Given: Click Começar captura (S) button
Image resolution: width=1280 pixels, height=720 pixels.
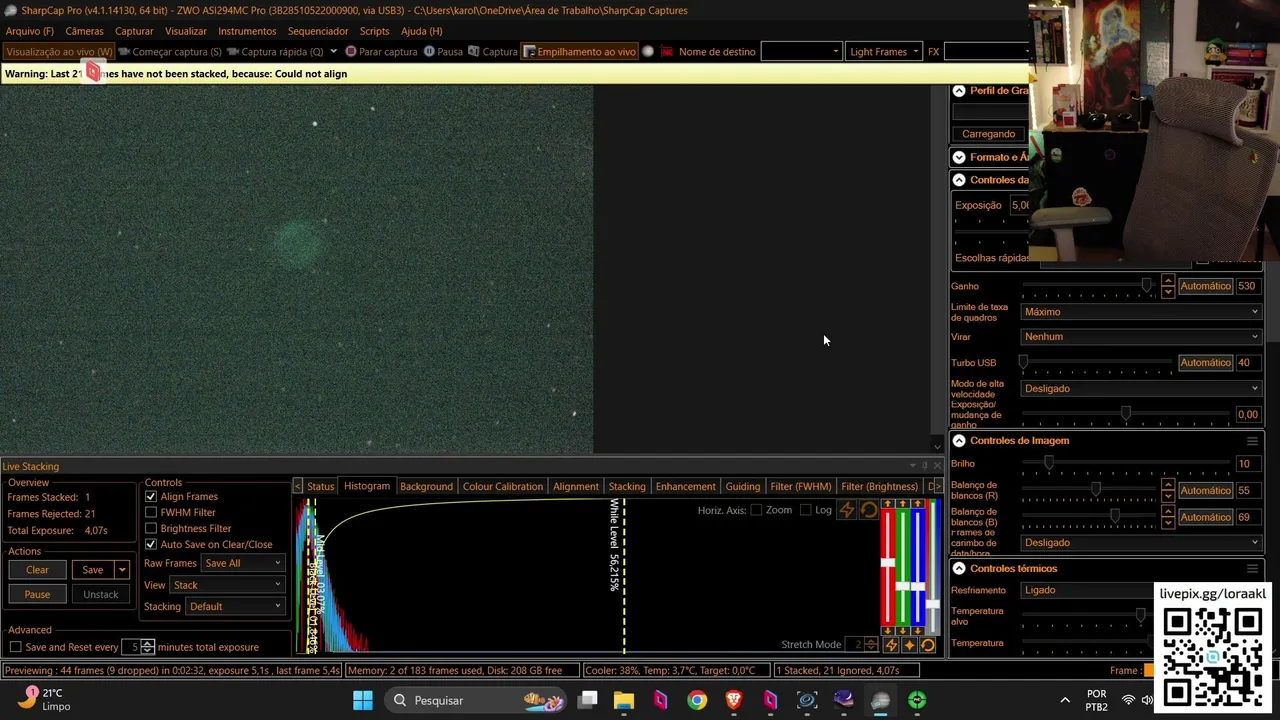Looking at the screenshot, I should [x=169, y=52].
